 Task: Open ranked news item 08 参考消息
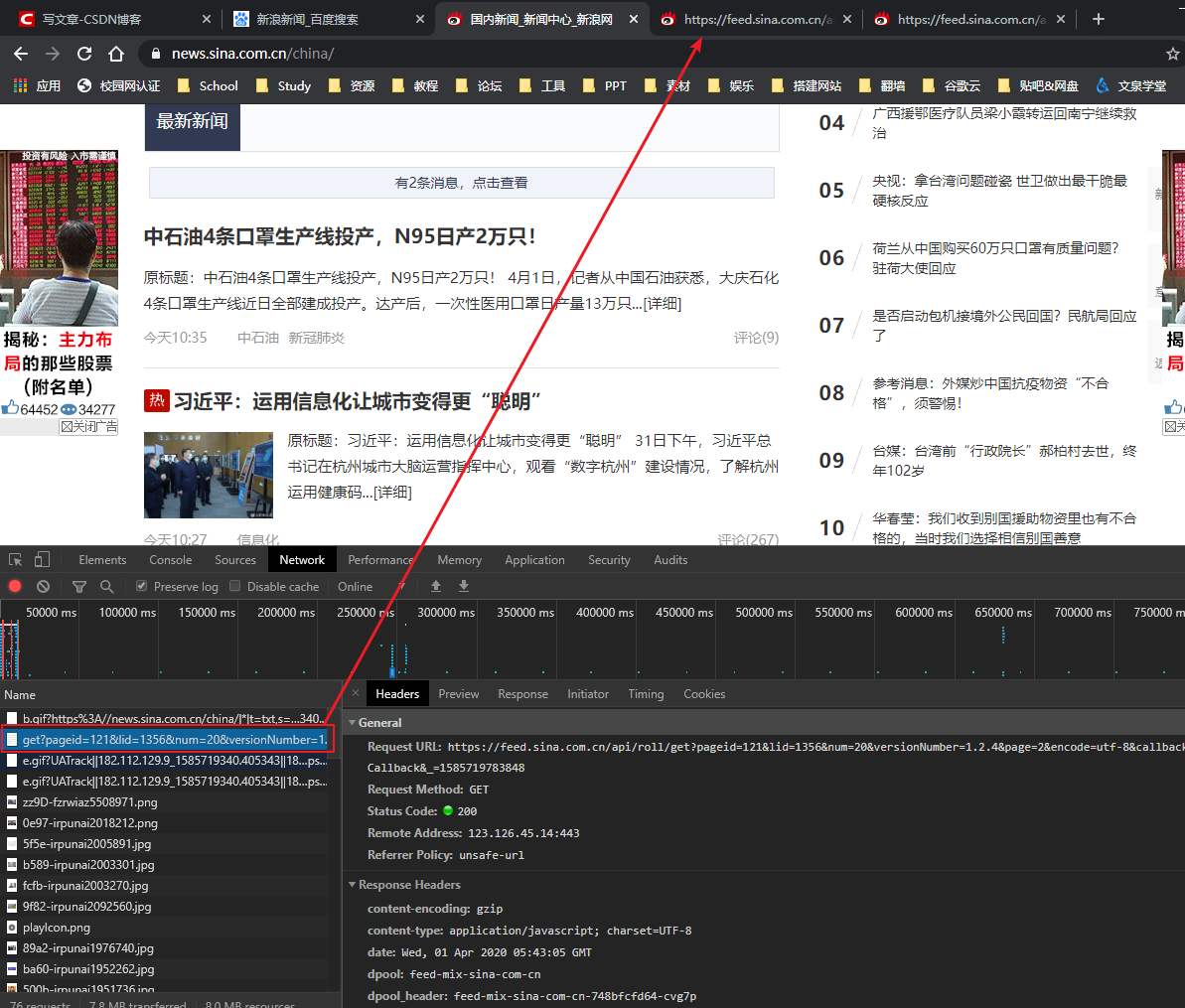tap(990, 393)
